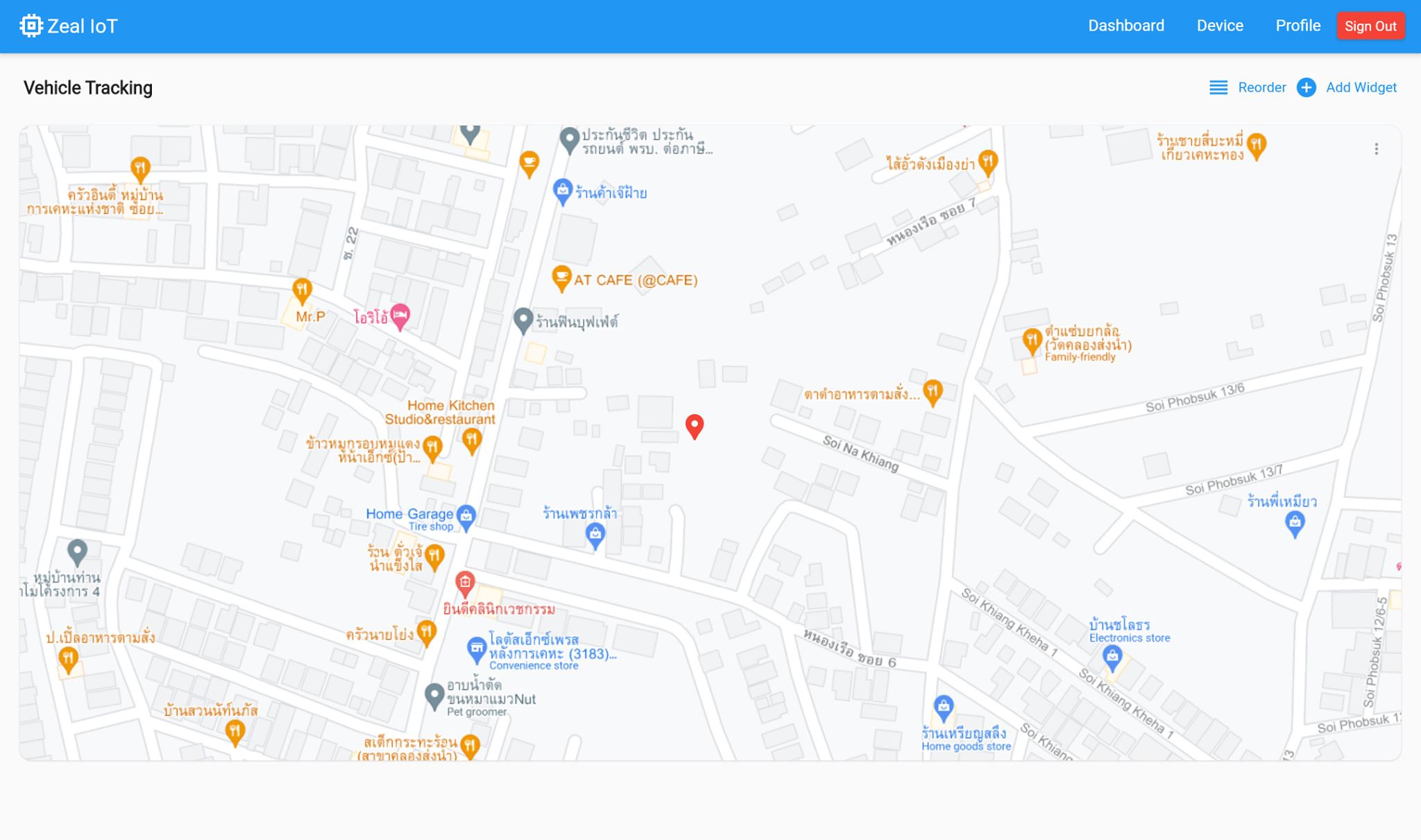Click the Pet groomer gray pin
Screen dimensions: 1421x840
pos(434,695)
